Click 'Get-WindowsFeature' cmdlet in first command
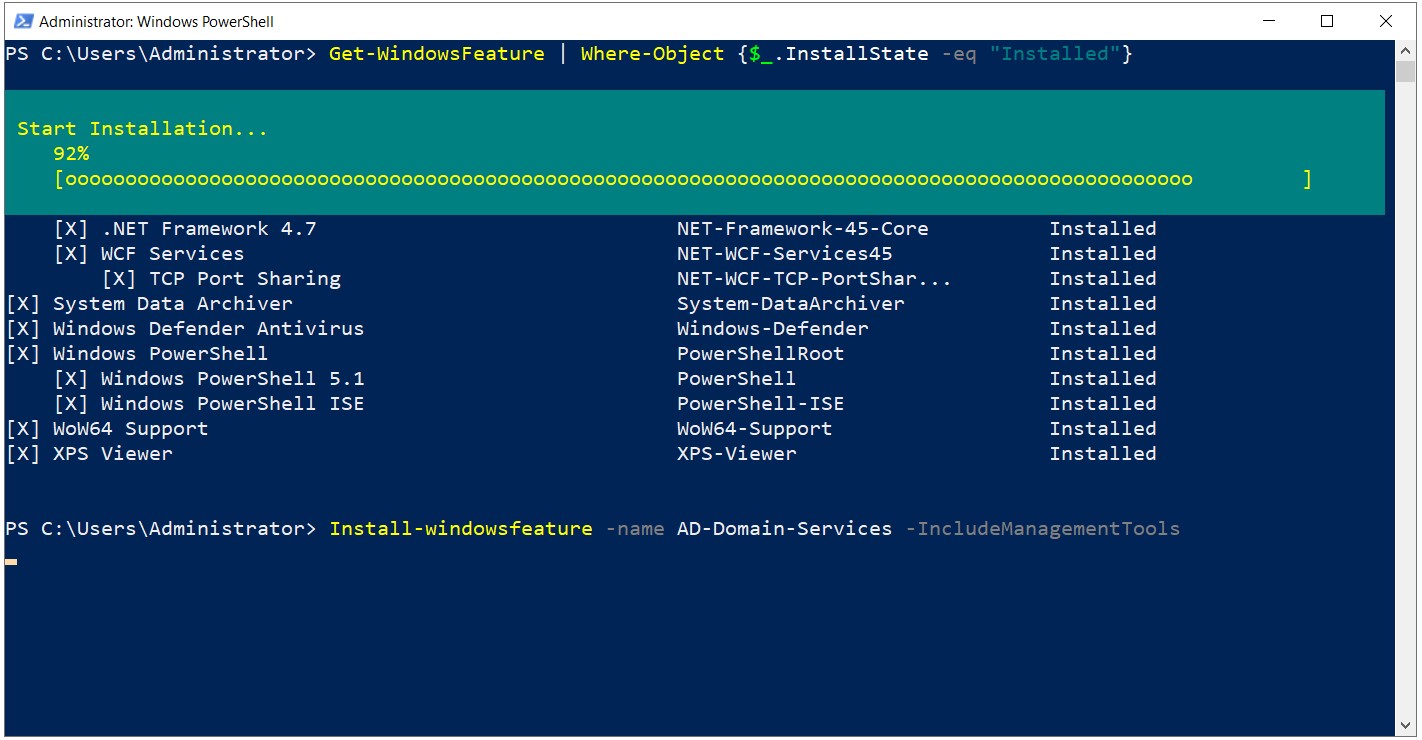The image size is (1422, 740). click(x=437, y=54)
